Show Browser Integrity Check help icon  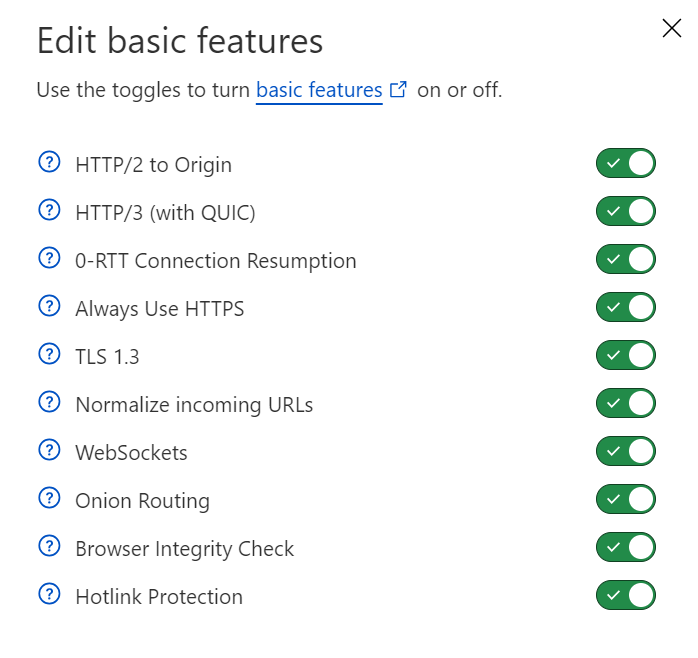(49, 547)
